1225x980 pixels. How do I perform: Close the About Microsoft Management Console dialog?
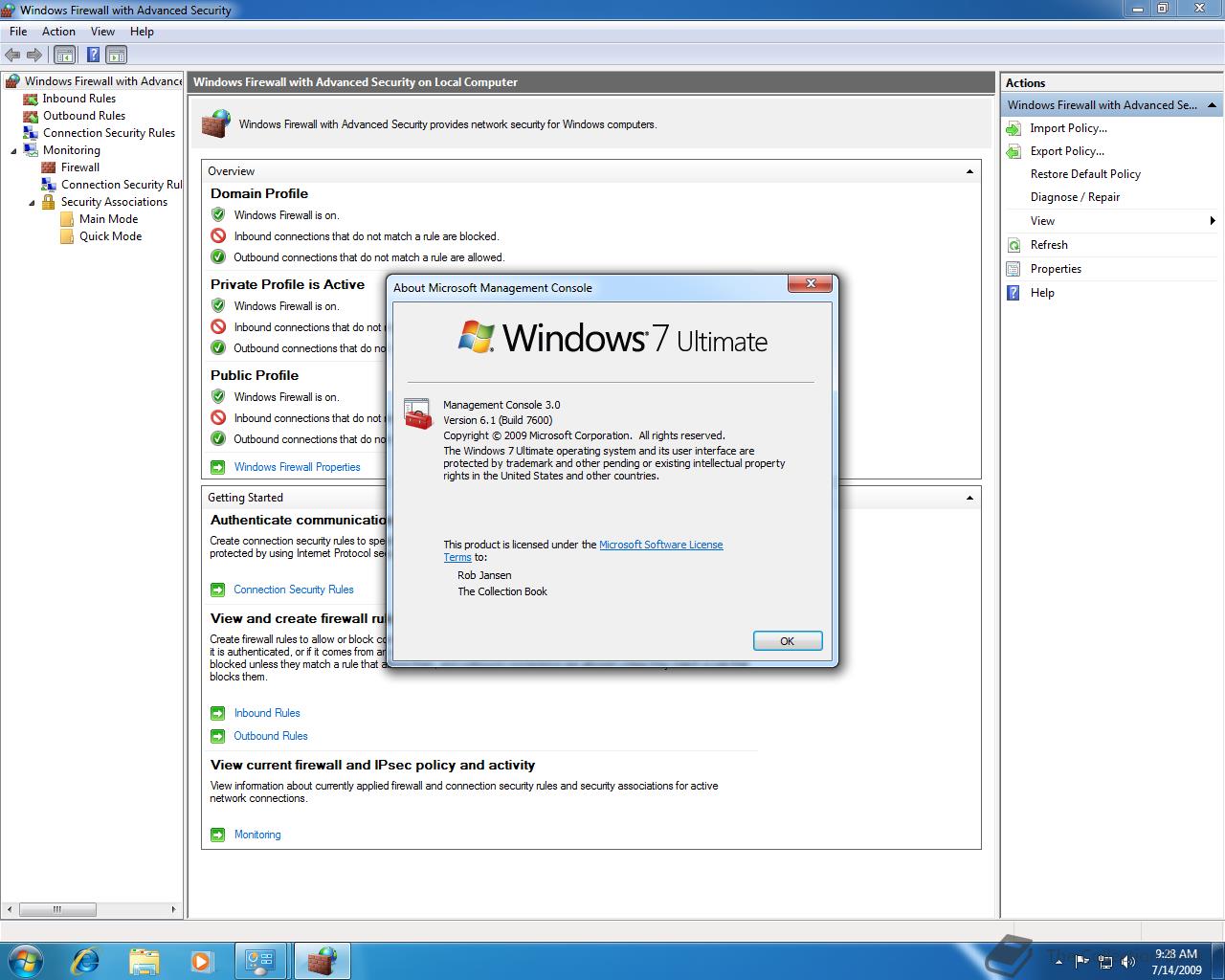click(811, 283)
